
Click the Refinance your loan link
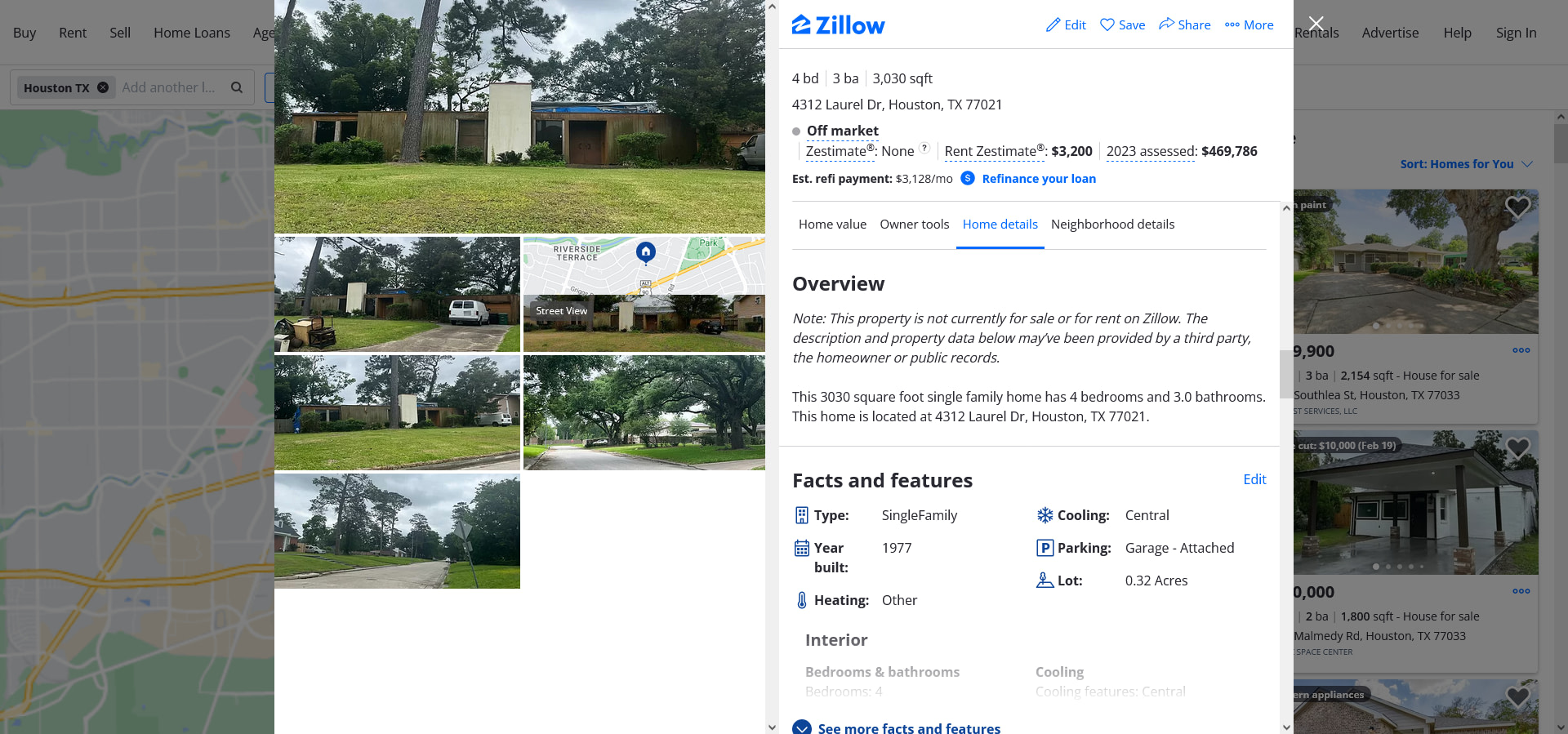pos(1039,179)
